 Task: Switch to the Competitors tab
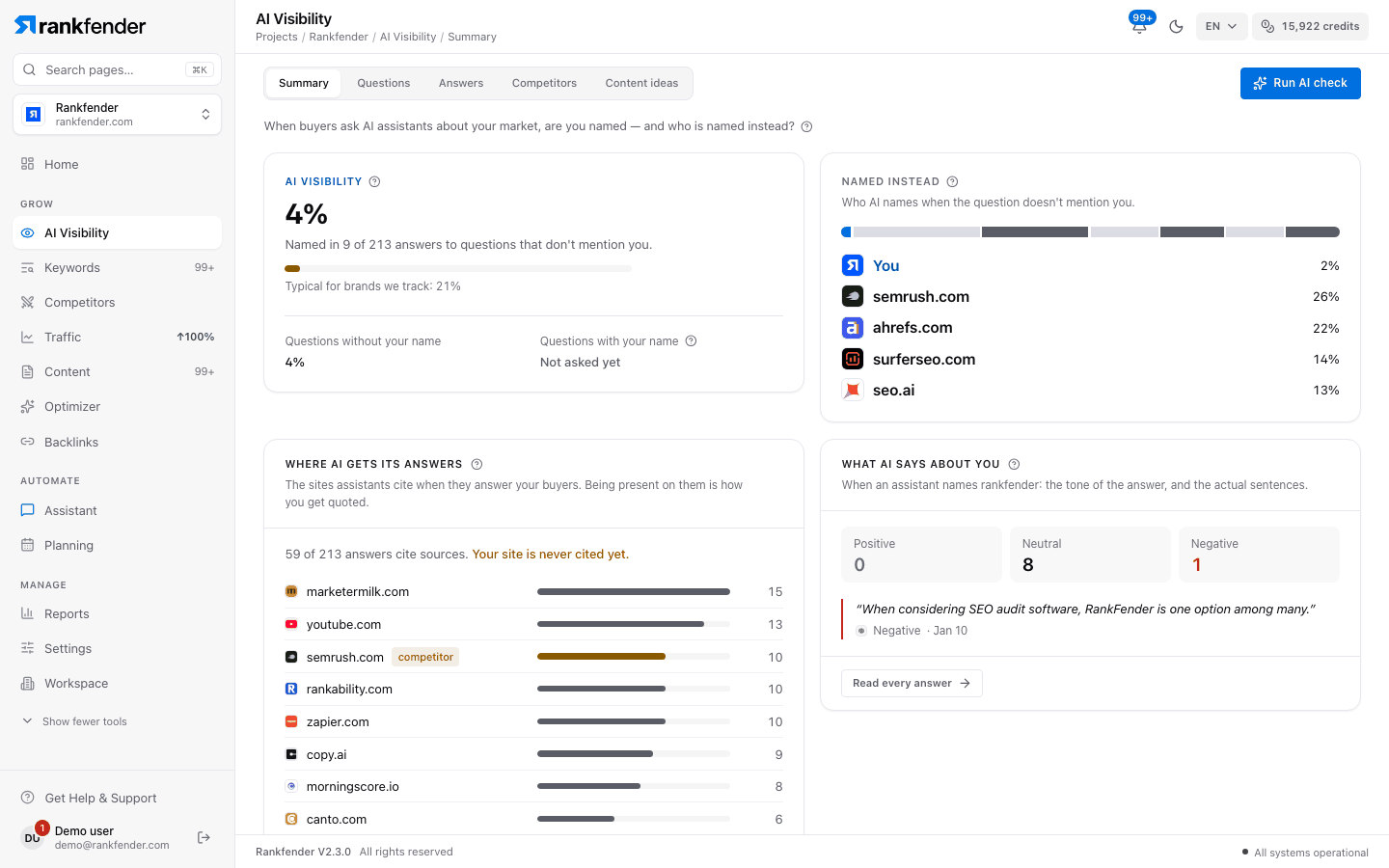(544, 83)
